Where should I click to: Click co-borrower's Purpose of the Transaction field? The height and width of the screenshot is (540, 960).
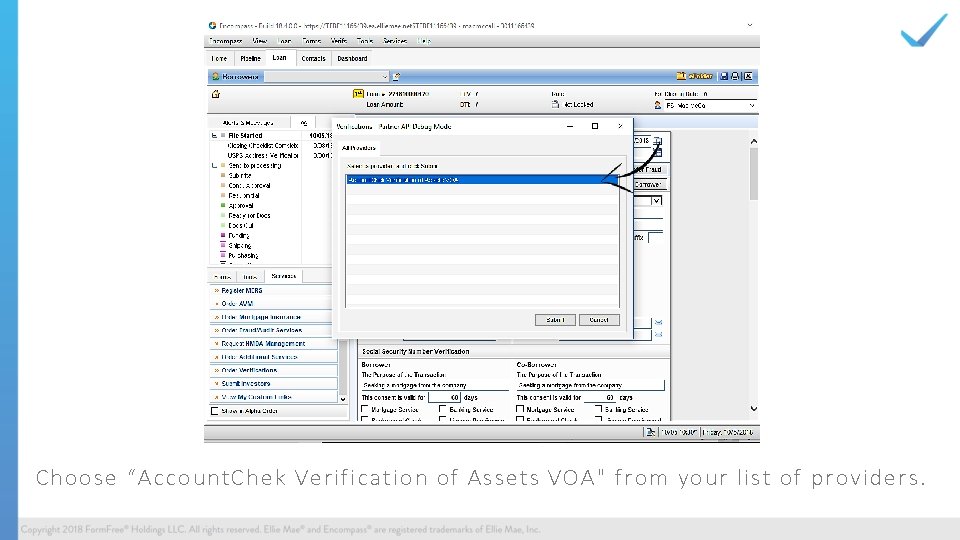(590, 385)
